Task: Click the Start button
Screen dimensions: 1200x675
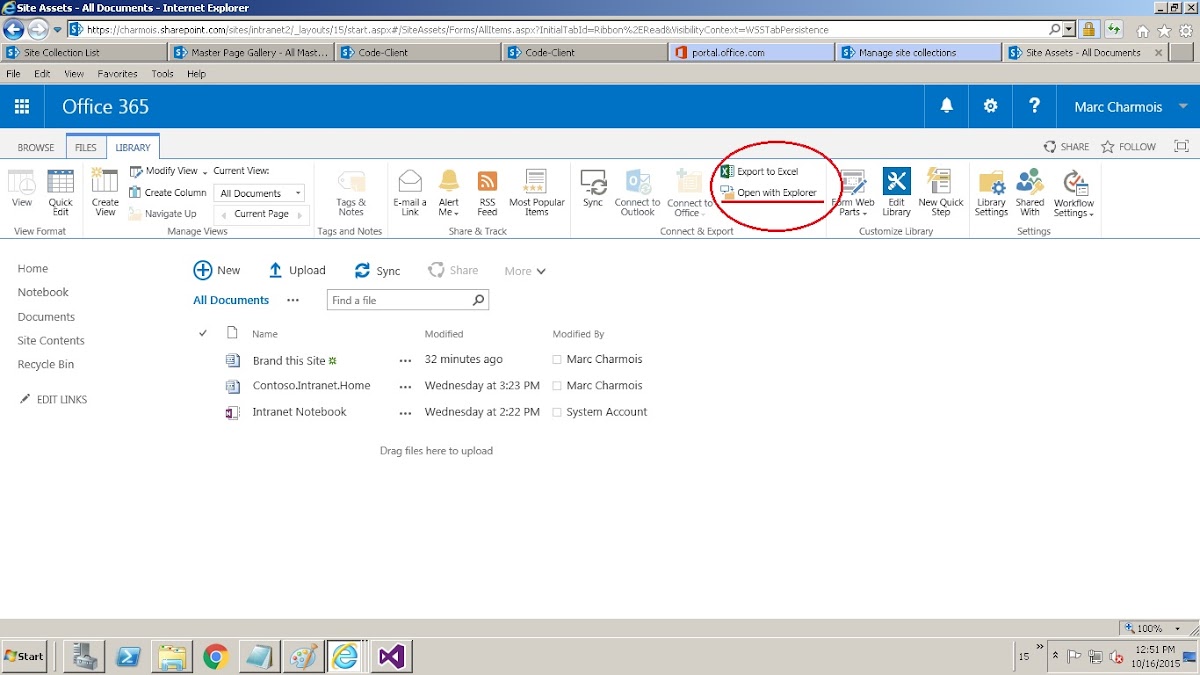Action: [24, 656]
